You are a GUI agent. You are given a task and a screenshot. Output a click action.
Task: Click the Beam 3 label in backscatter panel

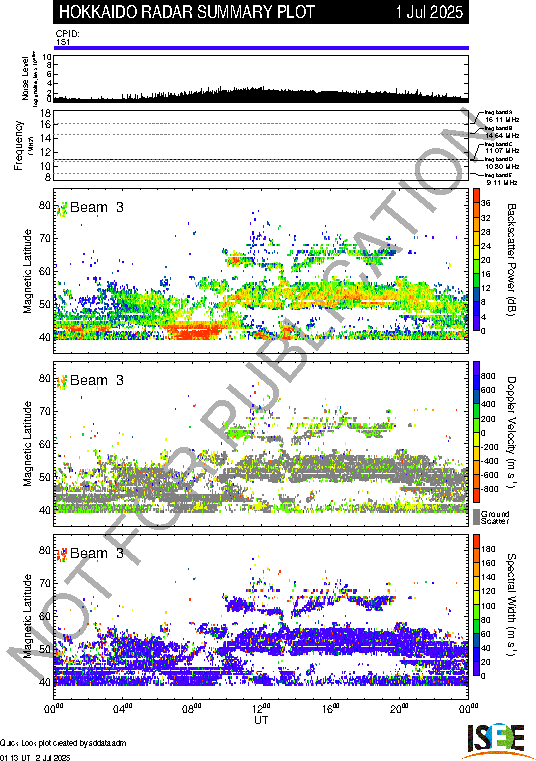(97, 207)
